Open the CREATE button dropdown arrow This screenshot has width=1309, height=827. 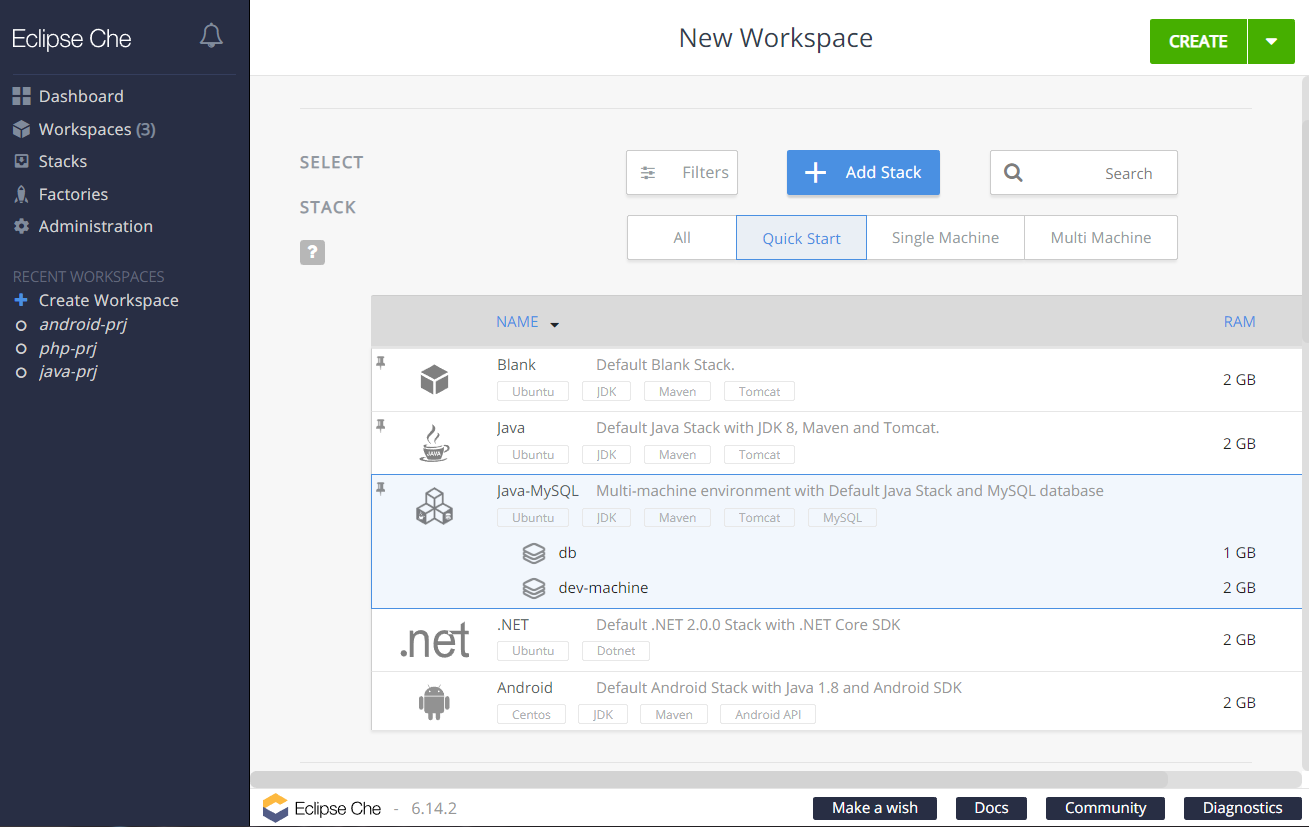point(1271,41)
